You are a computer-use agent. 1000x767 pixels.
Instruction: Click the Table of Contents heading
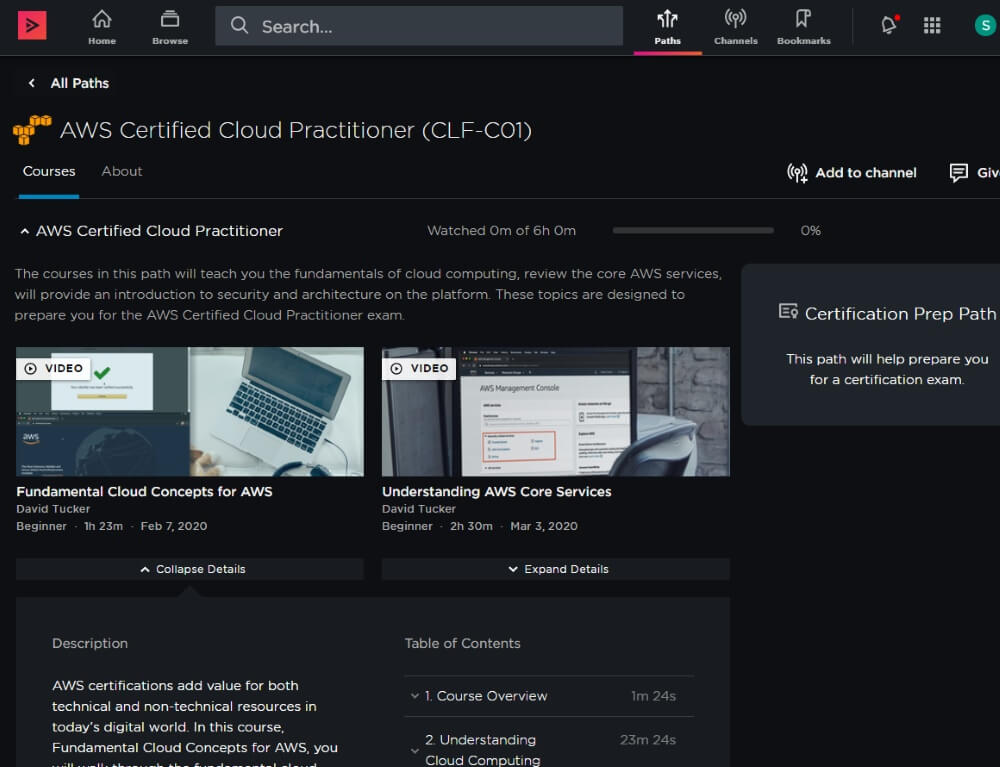point(462,643)
